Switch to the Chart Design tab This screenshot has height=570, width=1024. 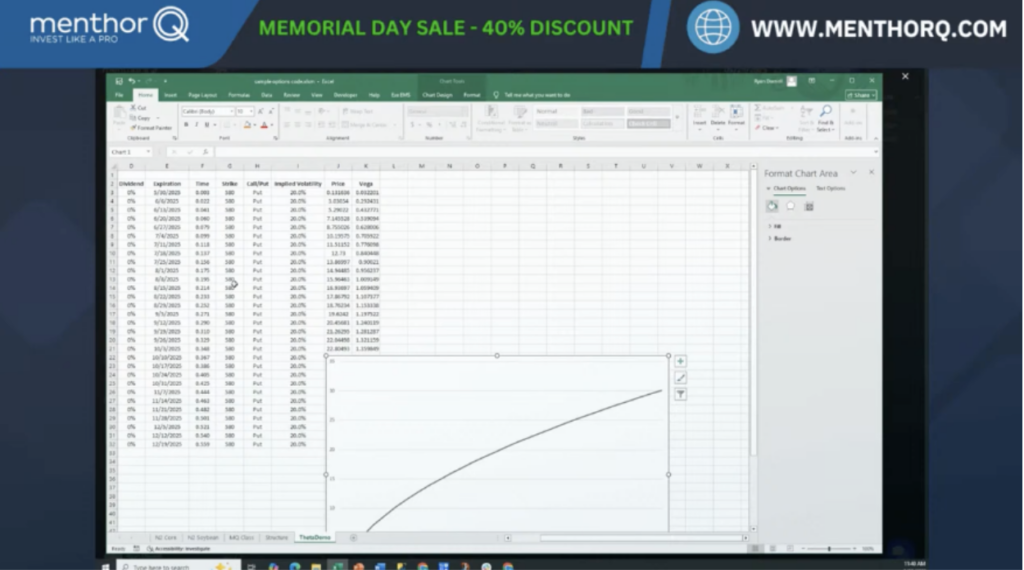[x=437, y=95]
